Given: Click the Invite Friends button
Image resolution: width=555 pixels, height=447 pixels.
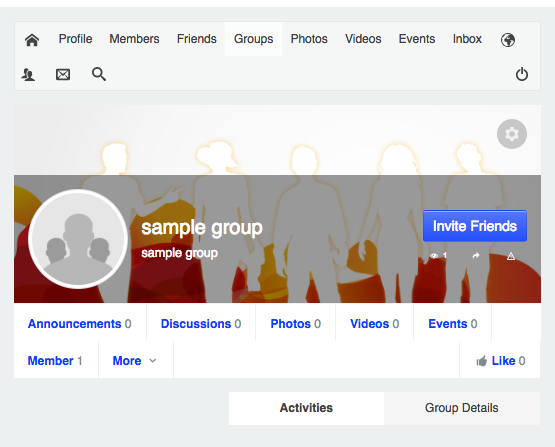Looking at the screenshot, I should coord(475,226).
